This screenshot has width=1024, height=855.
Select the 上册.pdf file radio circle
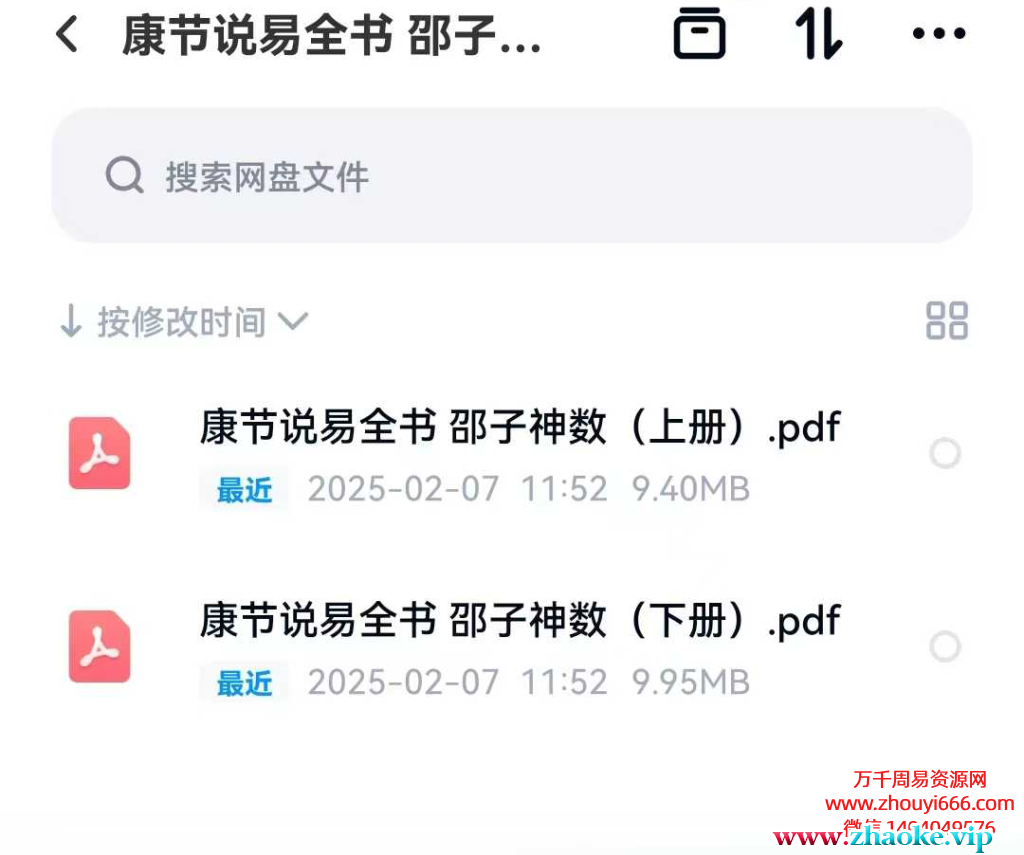click(945, 453)
